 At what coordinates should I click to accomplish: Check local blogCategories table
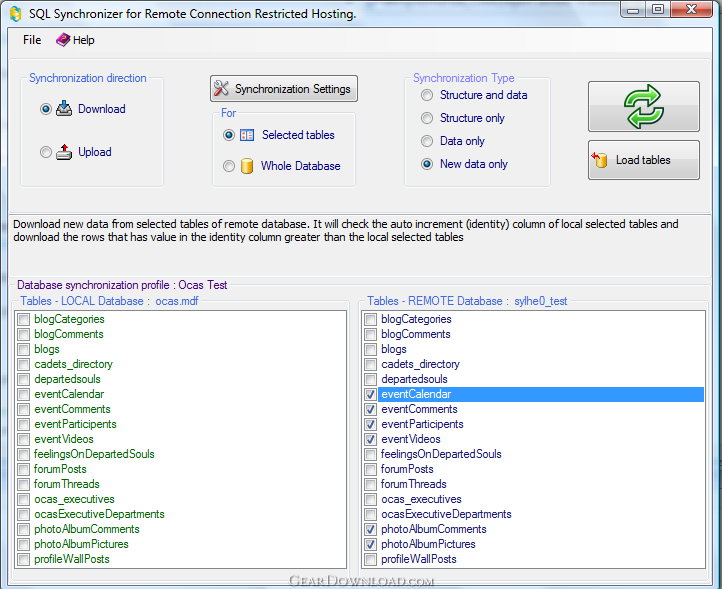[x=23, y=319]
